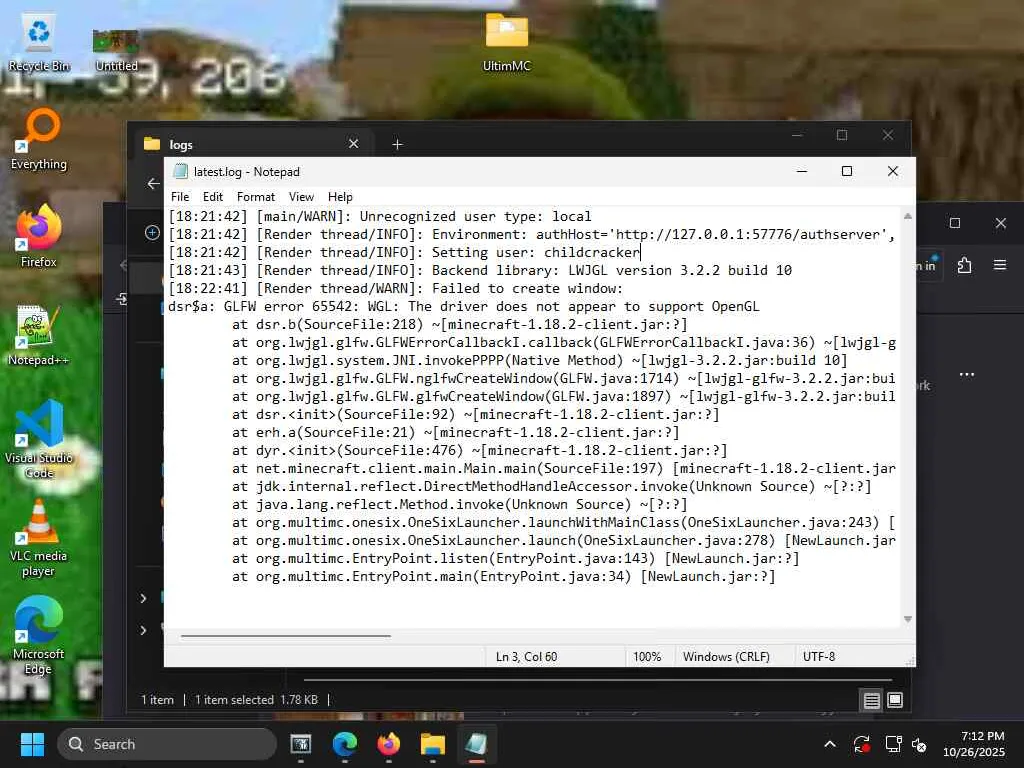Open Microsoft Edge desktop shortcut
Screen dimensions: 1024x768
[39, 635]
